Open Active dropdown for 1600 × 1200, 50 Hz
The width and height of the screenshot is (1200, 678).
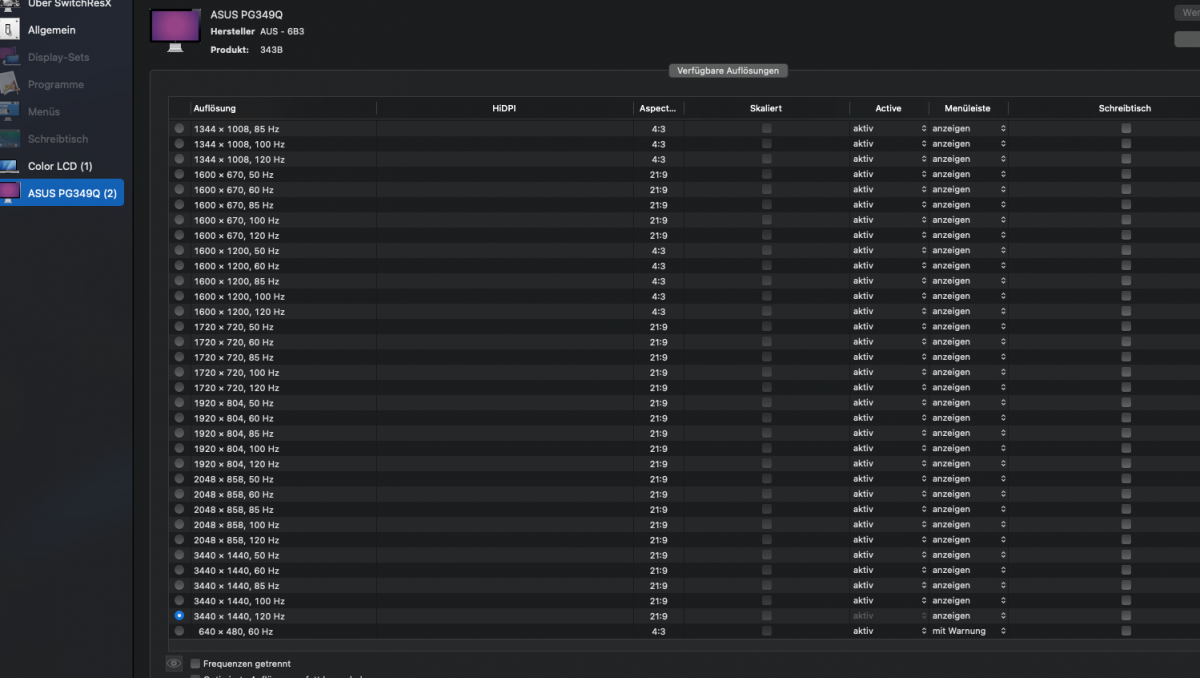889,251
